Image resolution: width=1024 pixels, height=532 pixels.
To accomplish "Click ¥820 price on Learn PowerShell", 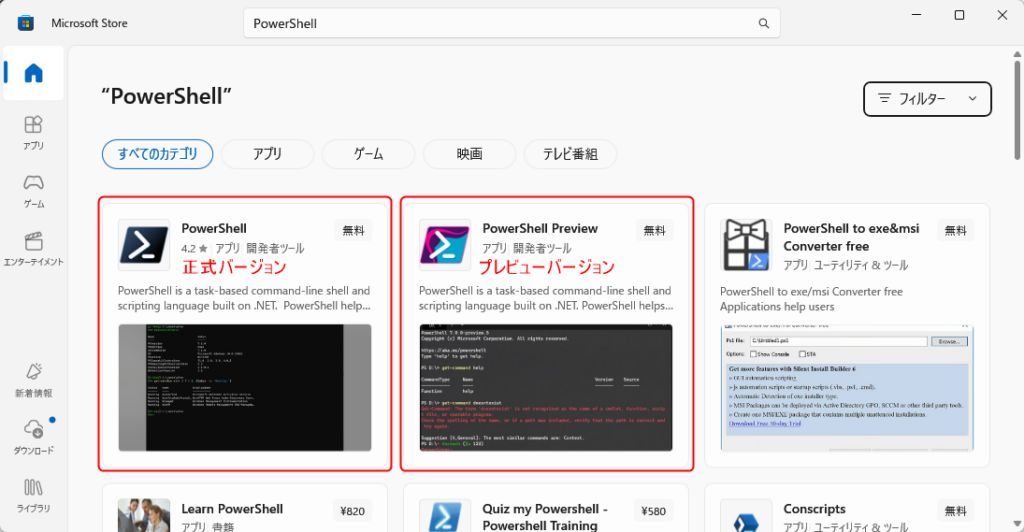I will [x=353, y=510].
